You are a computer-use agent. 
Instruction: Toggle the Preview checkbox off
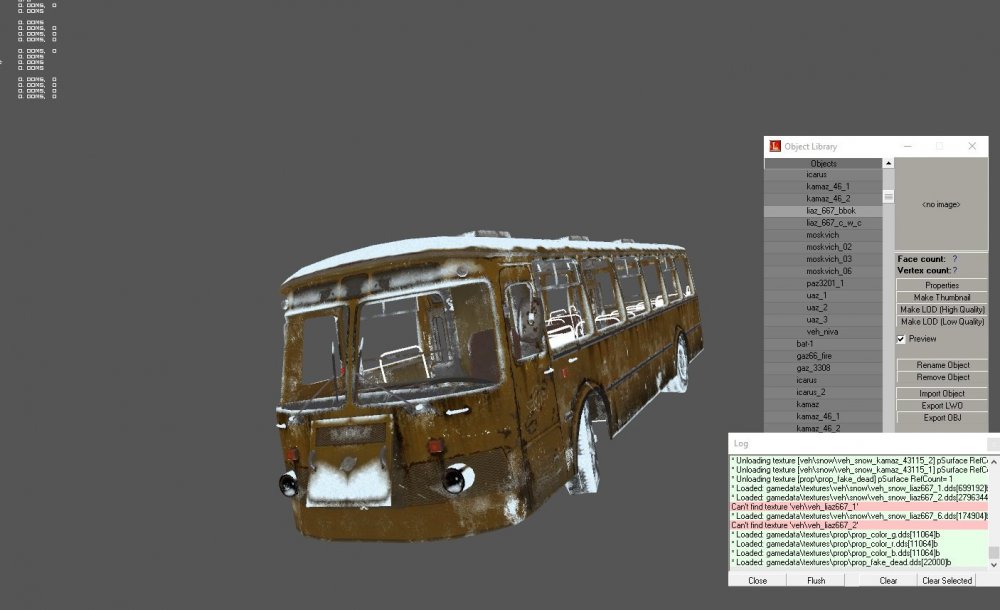click(901, 338)
